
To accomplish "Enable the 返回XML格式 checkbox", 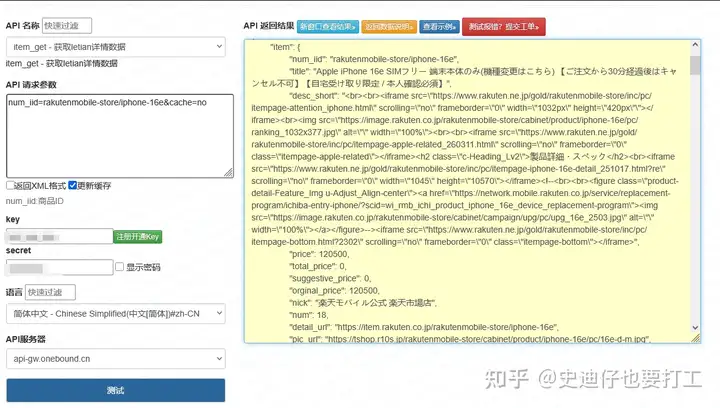I will click(10, 185).
